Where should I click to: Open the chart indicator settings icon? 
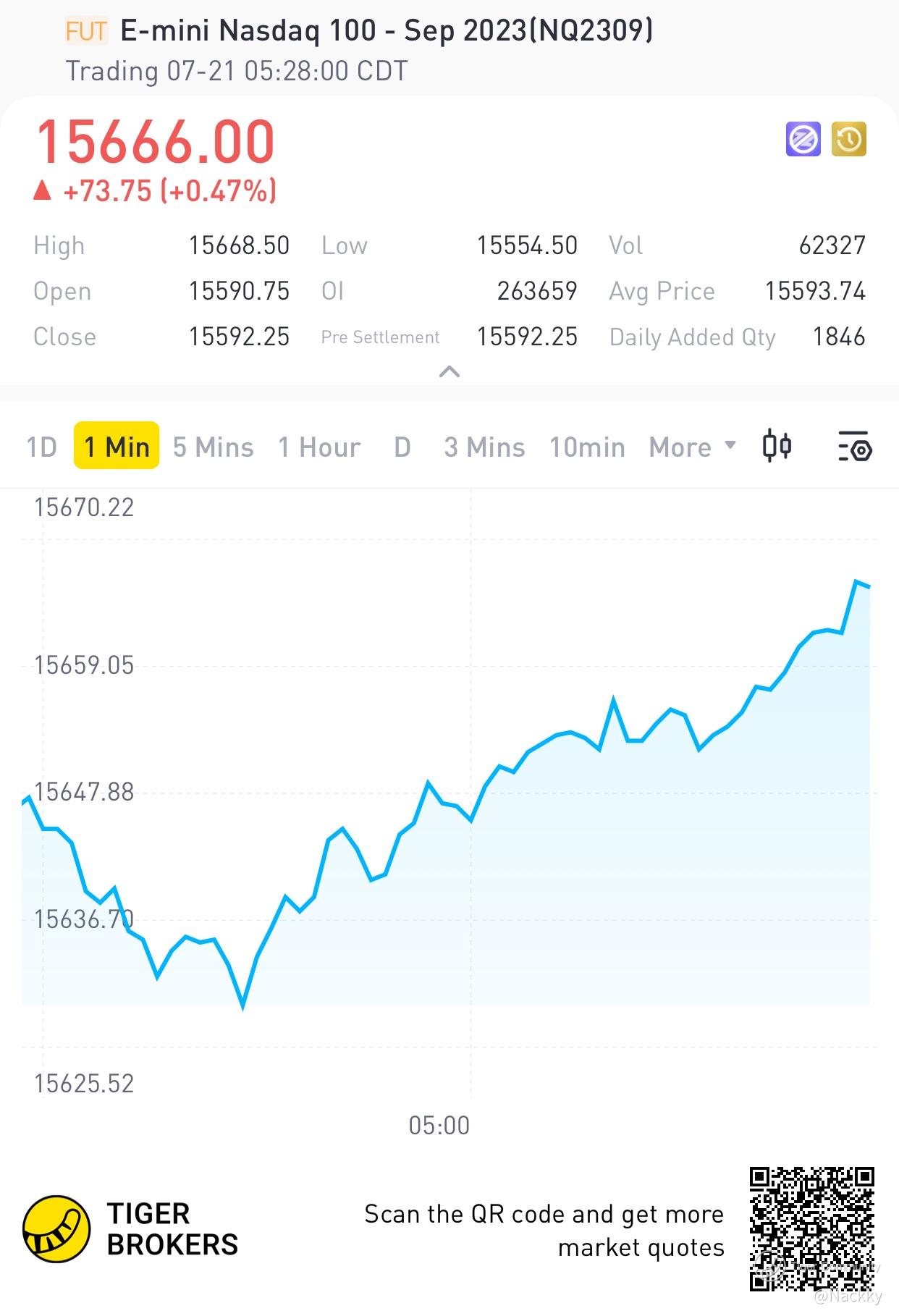(x=855, y=447)
